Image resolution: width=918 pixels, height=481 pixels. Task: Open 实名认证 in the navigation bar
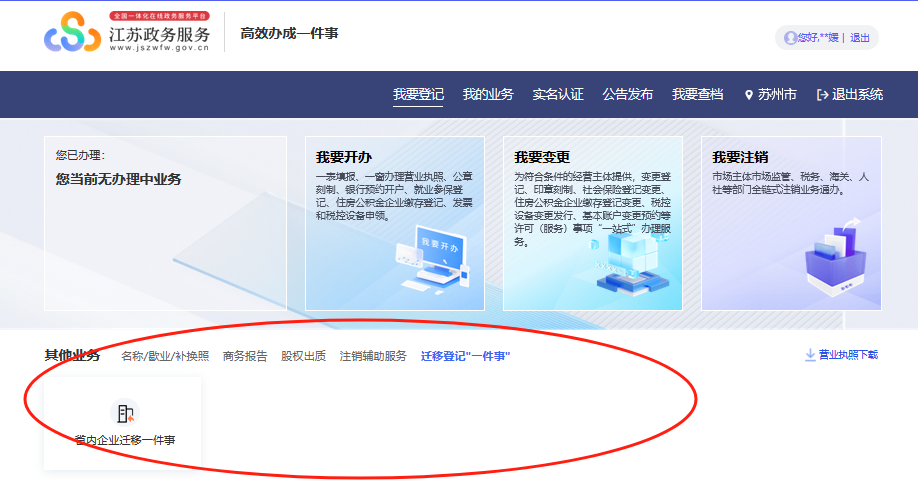pos(558,95)
